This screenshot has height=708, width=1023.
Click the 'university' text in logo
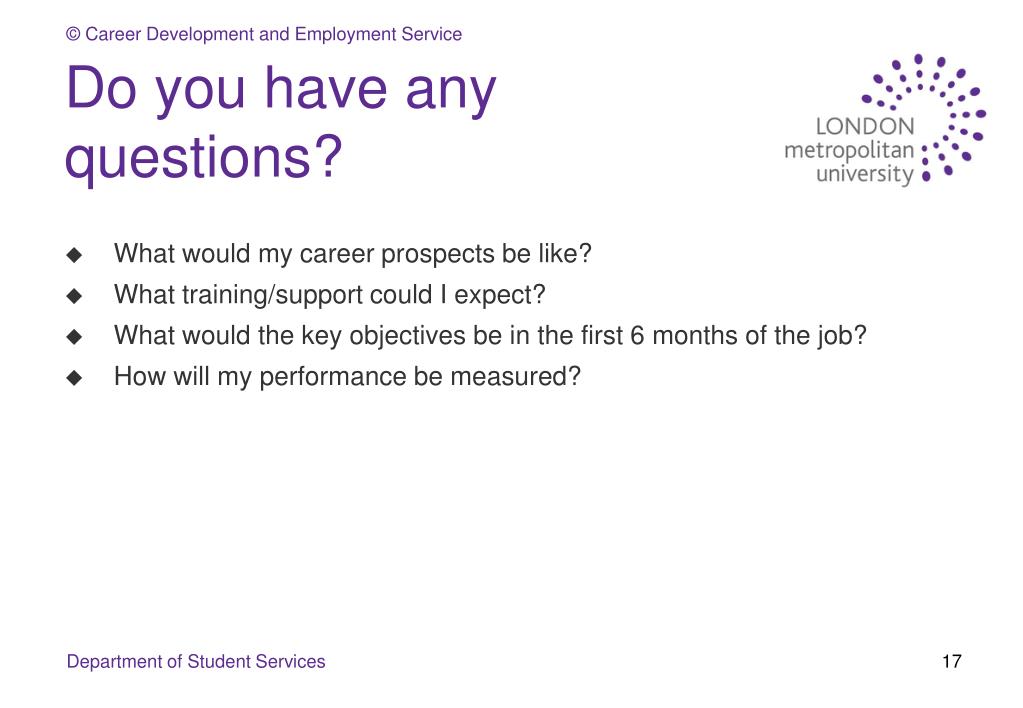tap(865, 174)
